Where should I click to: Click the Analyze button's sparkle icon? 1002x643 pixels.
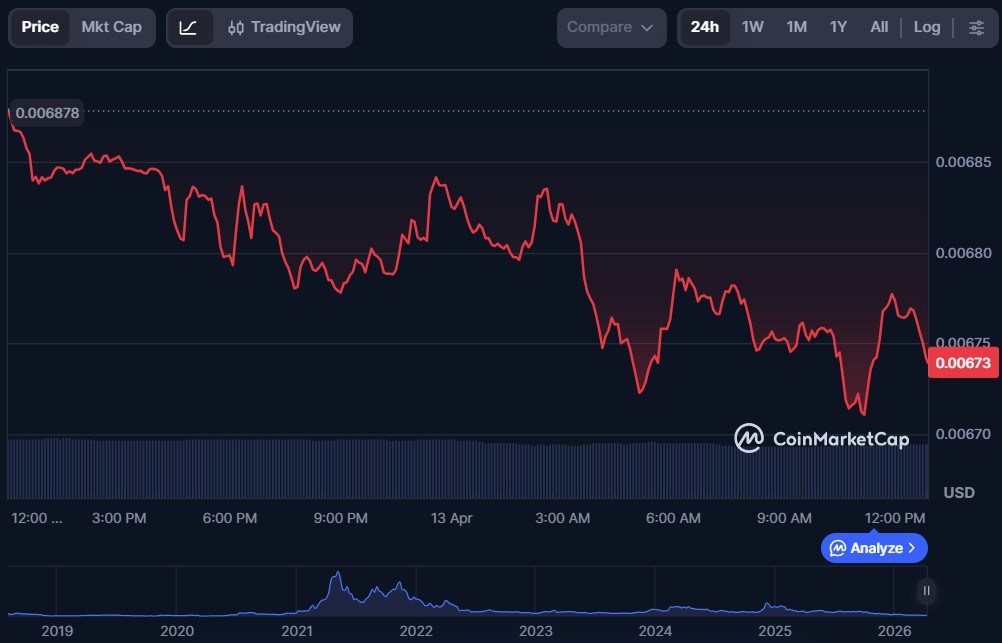838,548
